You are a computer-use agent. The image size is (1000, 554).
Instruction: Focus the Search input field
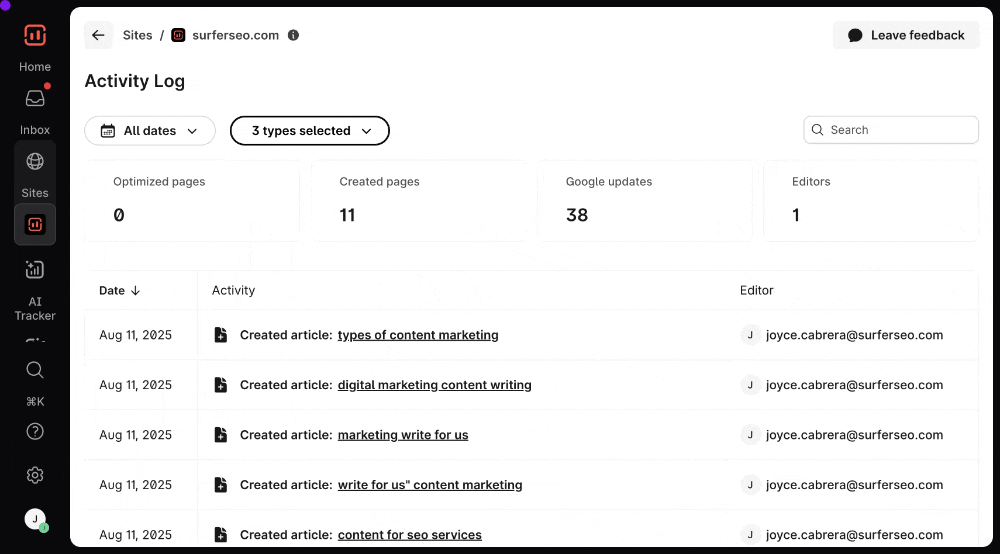click(x=900, y=130)
